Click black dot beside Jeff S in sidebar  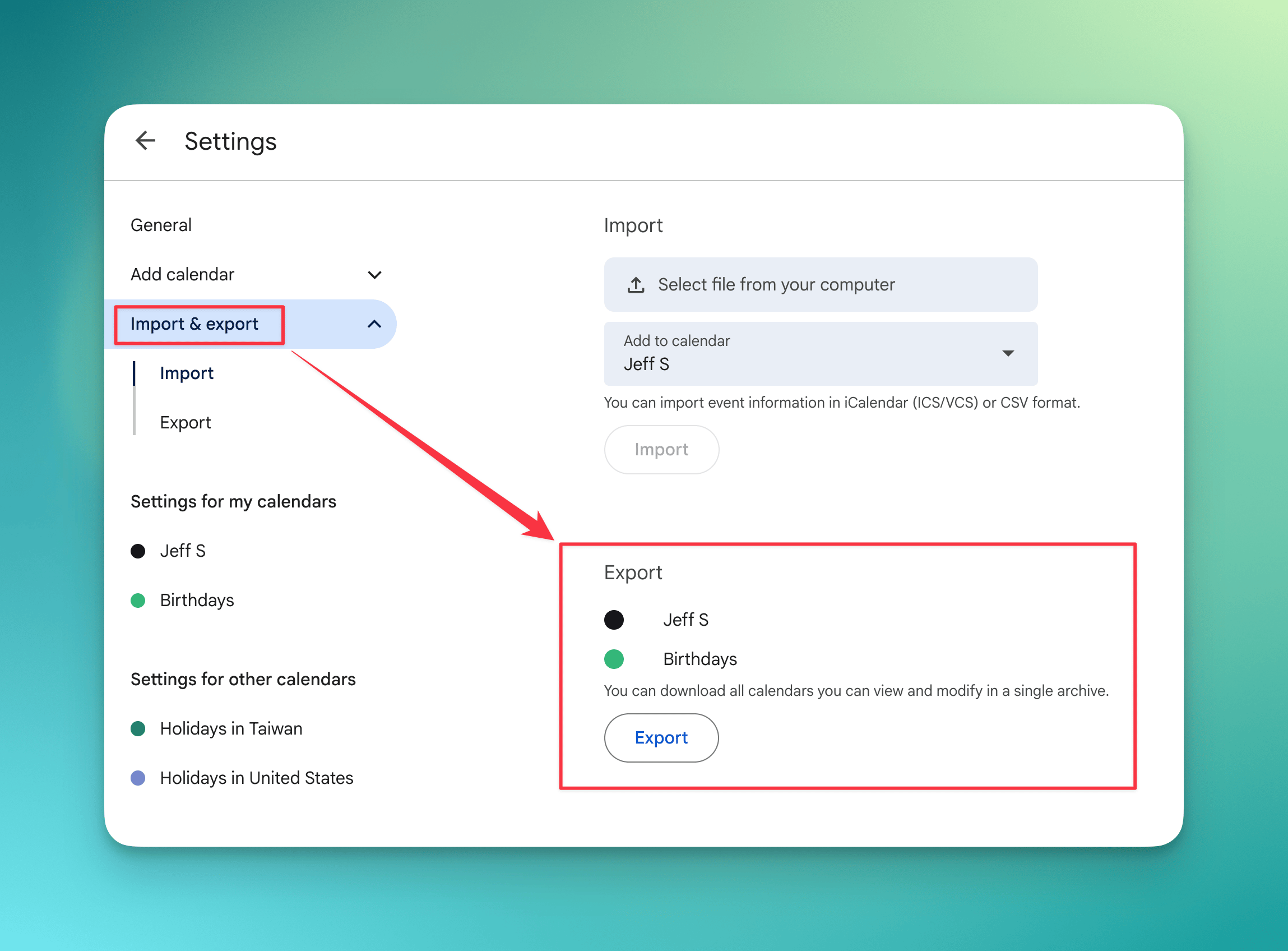(x=138, y=551)
